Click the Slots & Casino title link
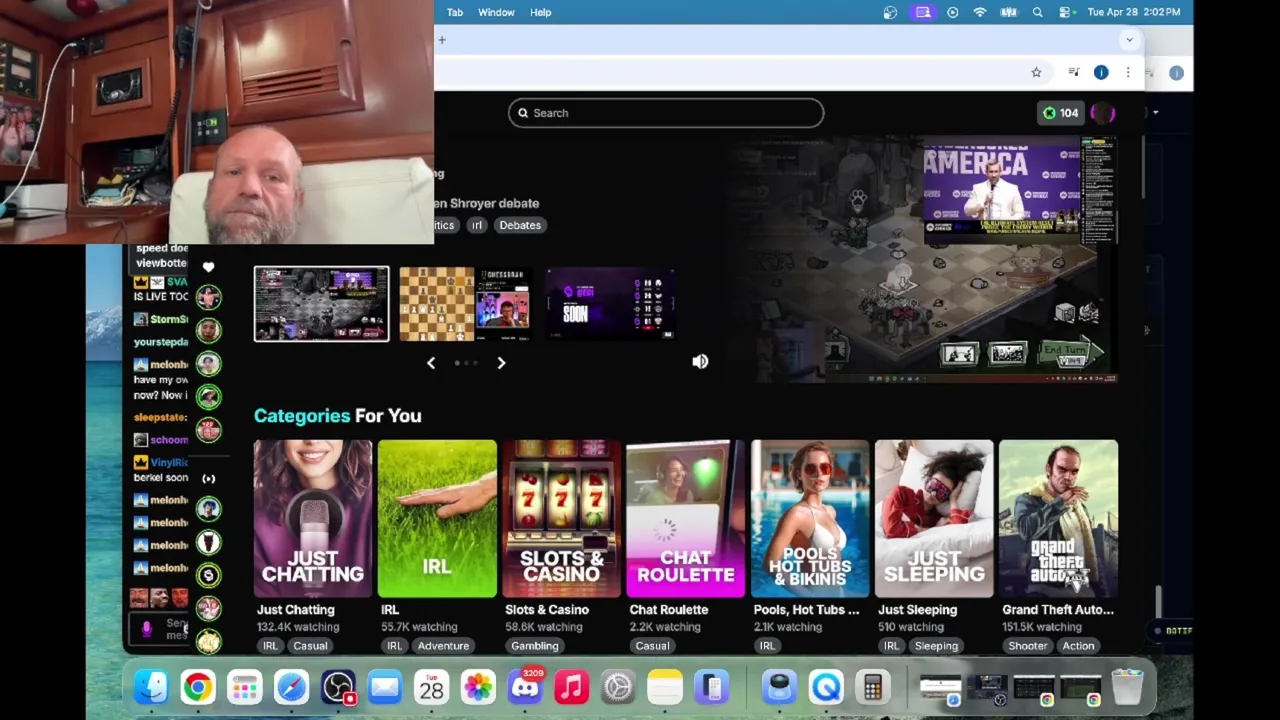 (x=547, y=610)
